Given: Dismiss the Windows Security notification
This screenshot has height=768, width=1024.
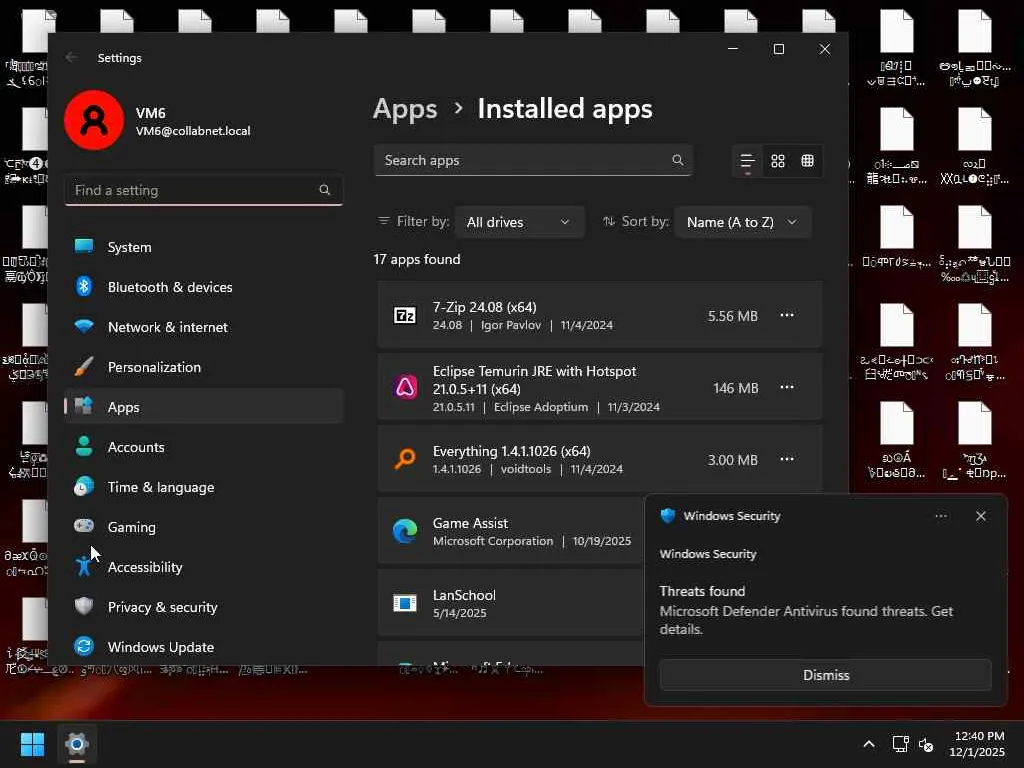Looking at the screenshot, I should click(x=825, y=675).
